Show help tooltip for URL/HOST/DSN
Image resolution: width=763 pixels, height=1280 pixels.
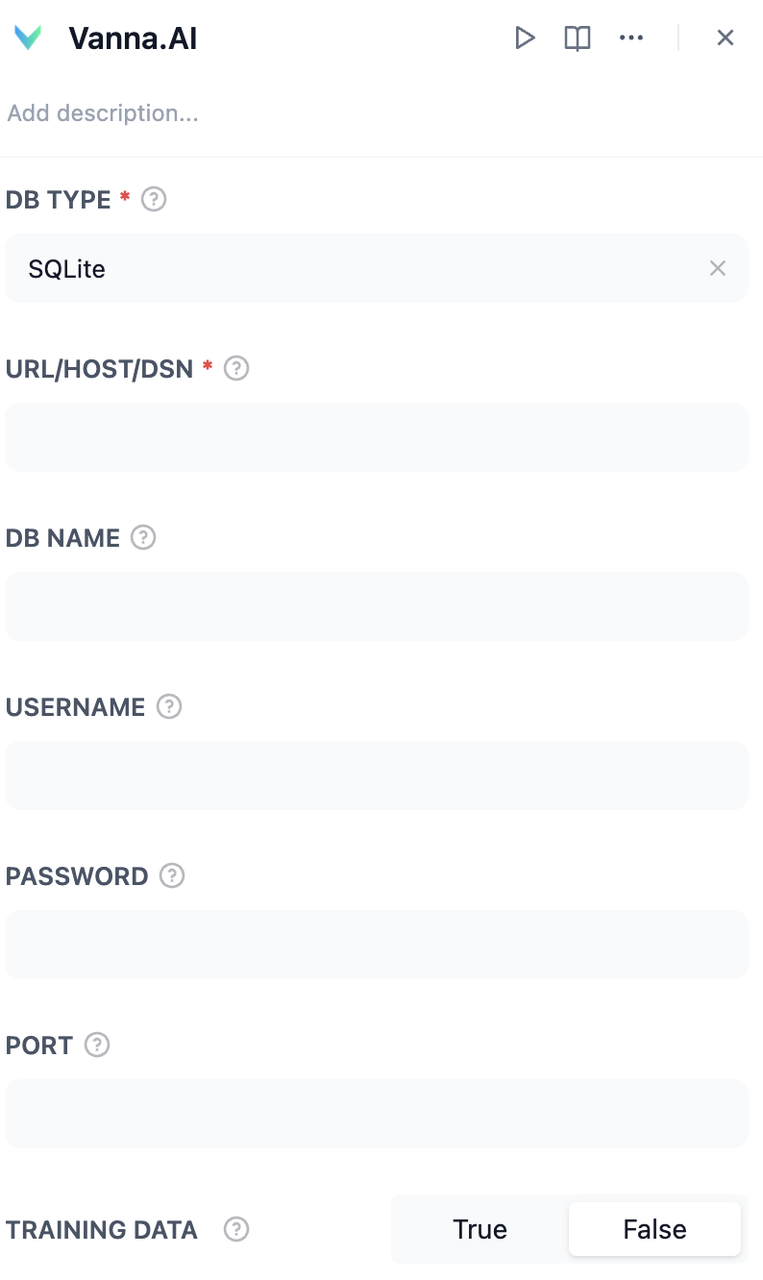click(x=236, y=368)
